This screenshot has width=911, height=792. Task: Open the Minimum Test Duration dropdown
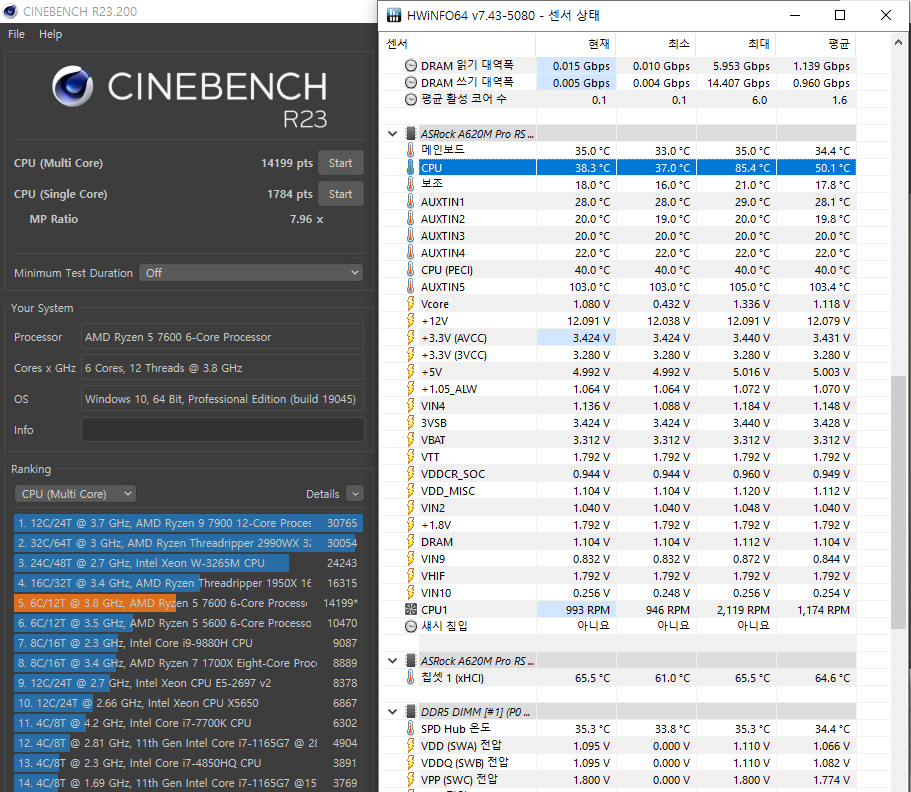[251, 273]
